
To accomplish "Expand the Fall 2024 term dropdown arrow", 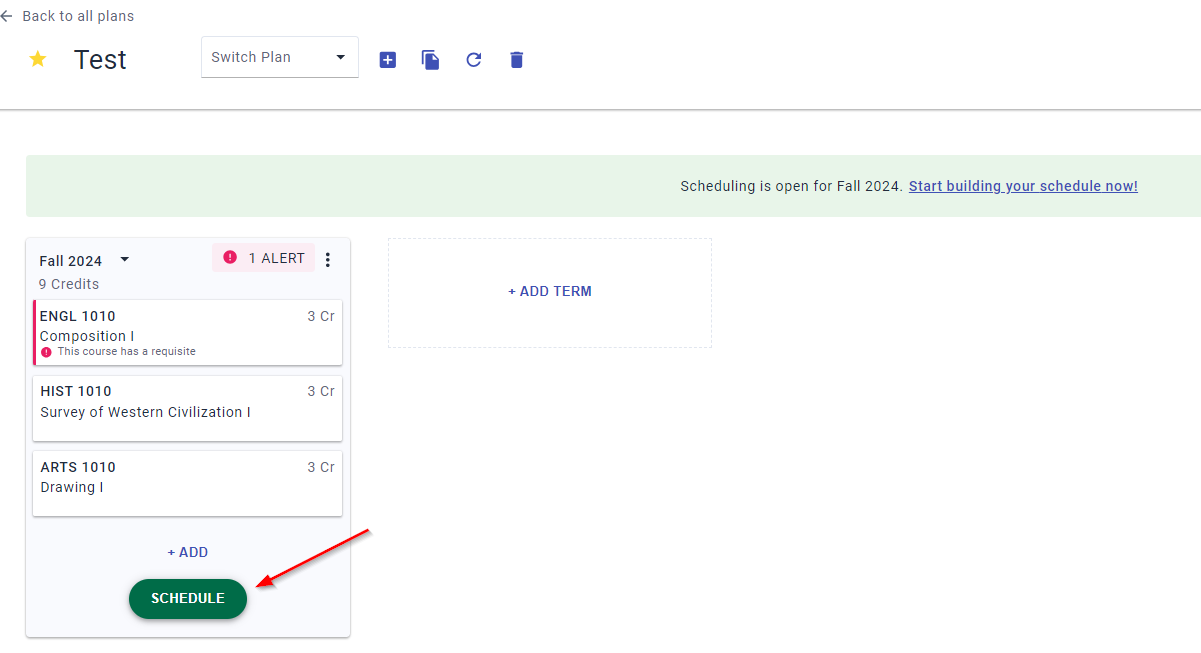I will tap(125, 260).
